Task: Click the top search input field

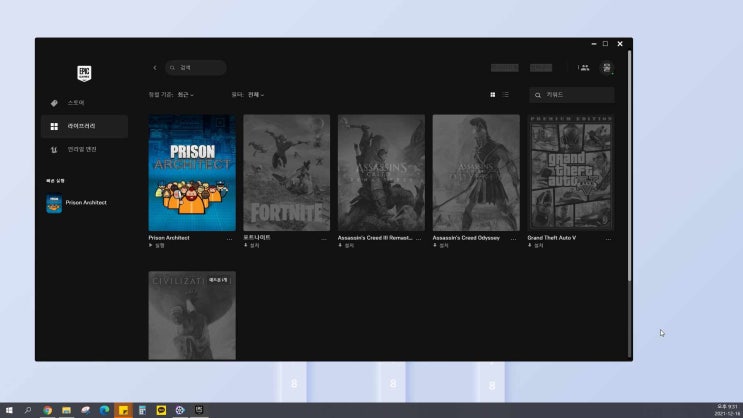Action: (x=197, y=68)
